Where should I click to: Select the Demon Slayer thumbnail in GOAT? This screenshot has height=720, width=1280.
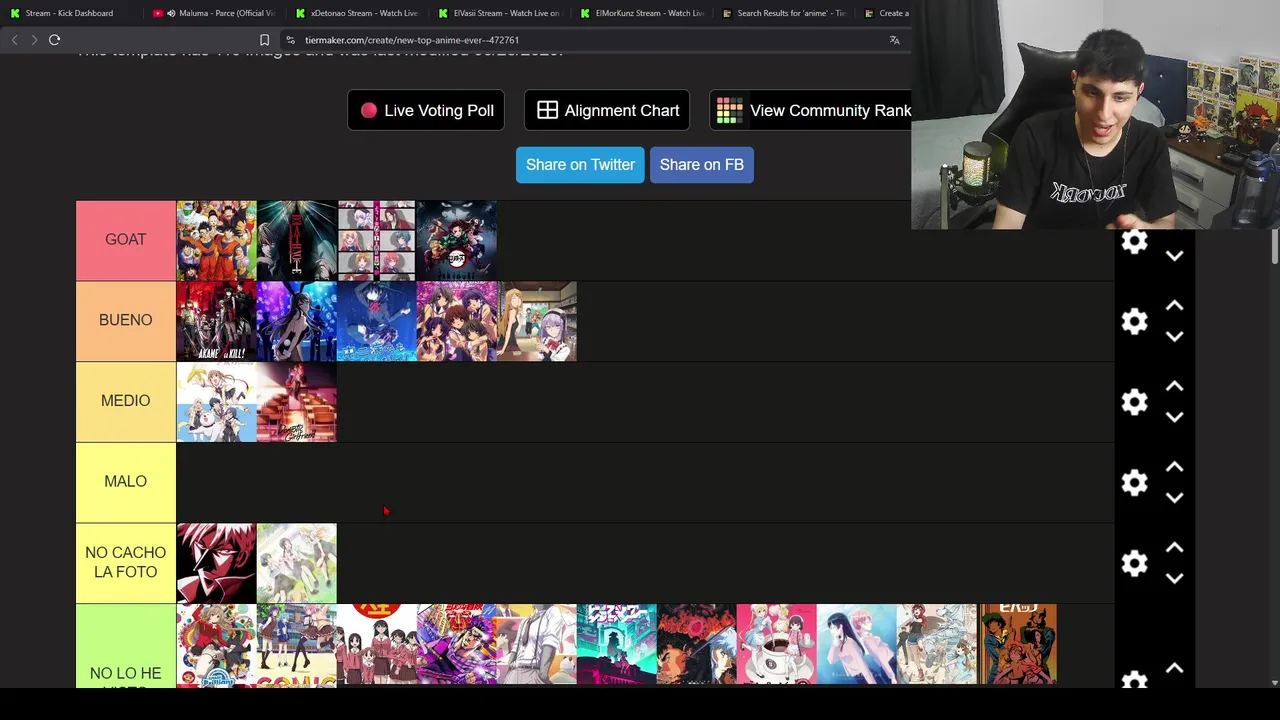click(457, 241)
